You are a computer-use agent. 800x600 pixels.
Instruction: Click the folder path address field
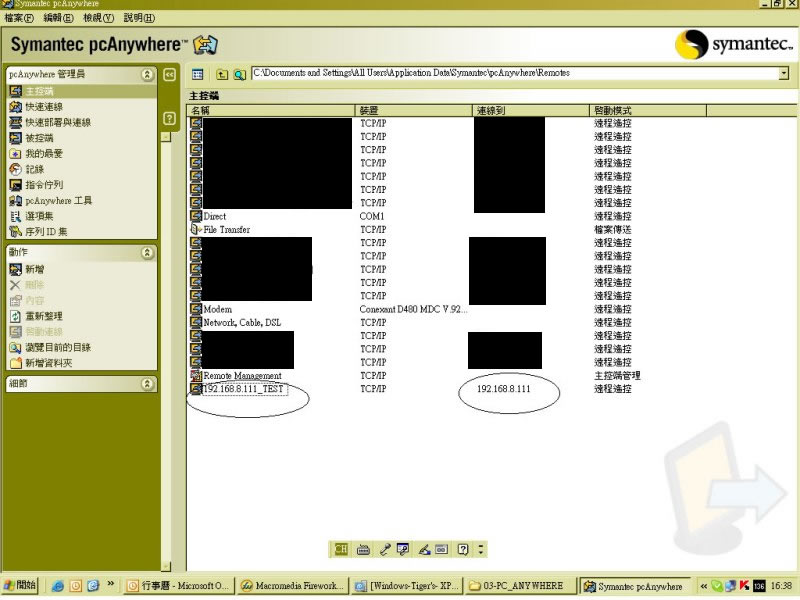[x=515, y=73]
